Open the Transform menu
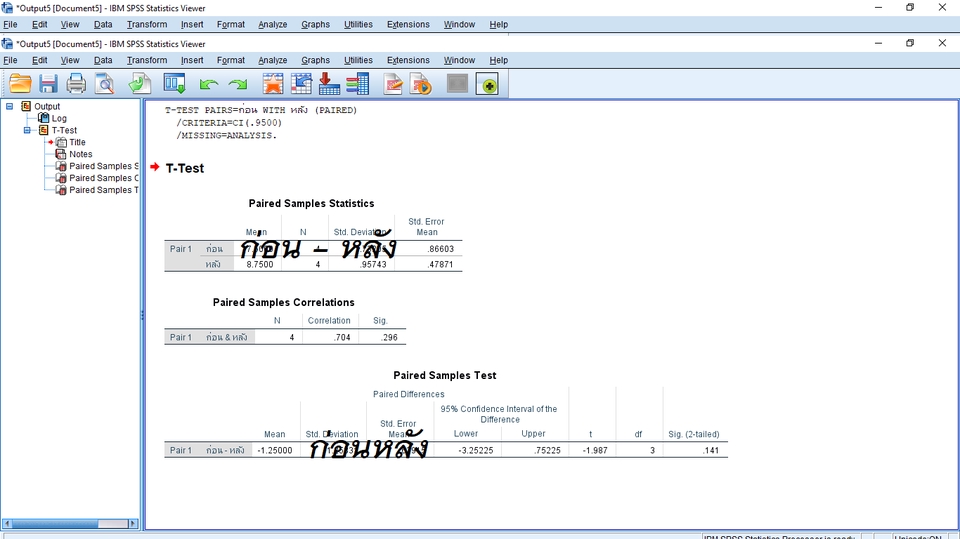The image size is (960, 539). 147,60
